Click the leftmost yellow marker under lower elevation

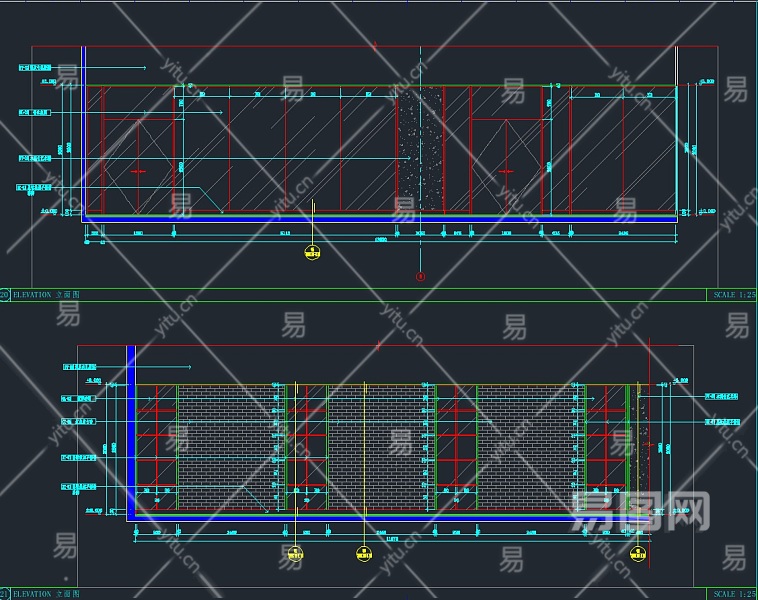point(295,553)
